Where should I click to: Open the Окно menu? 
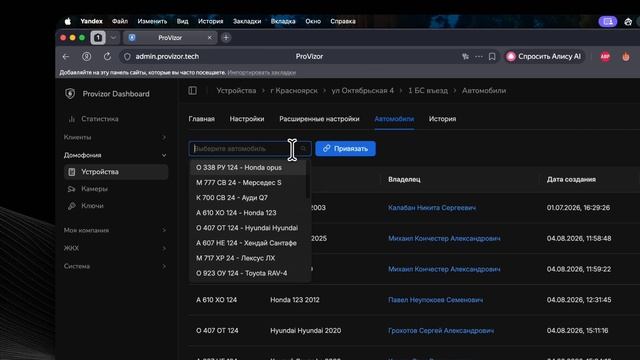(x=313, y=21)
